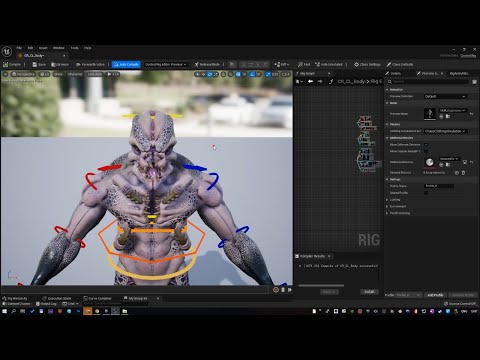
Task: Collapse the Animation section
Action: pyautogui.click(x=387, y=90)
